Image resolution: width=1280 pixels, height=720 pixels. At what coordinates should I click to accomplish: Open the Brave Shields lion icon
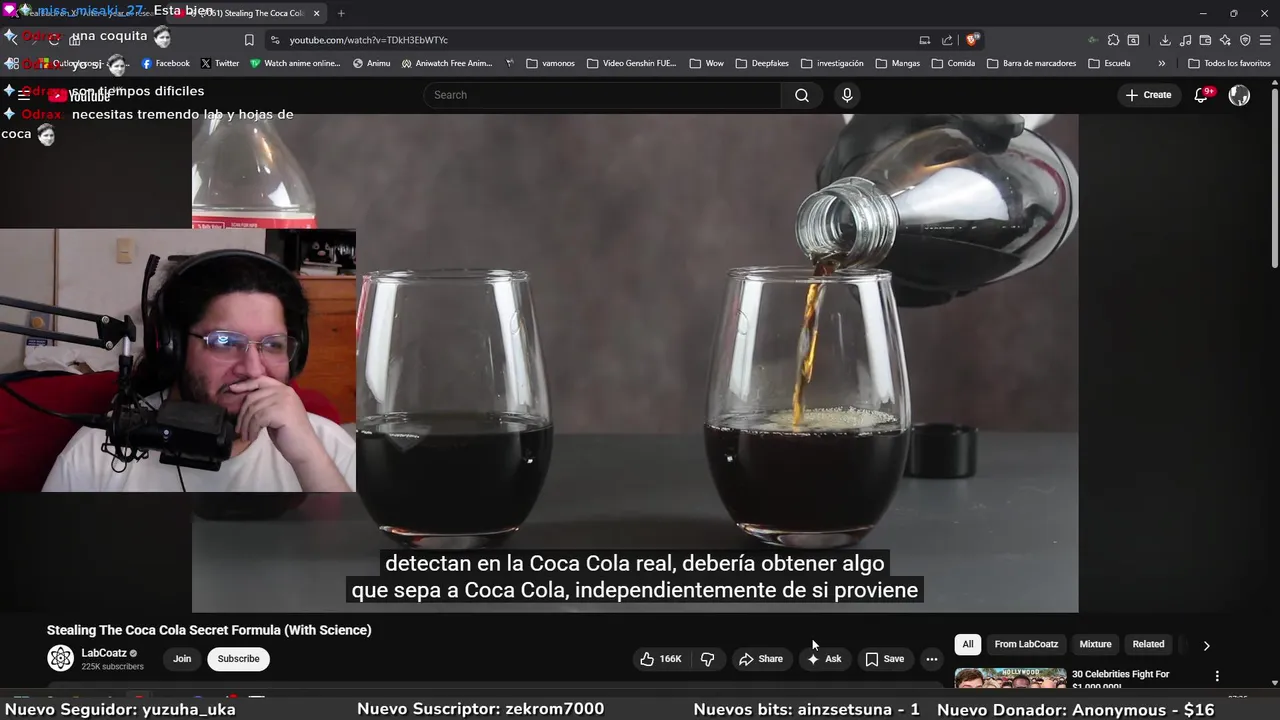coord(971,40)
